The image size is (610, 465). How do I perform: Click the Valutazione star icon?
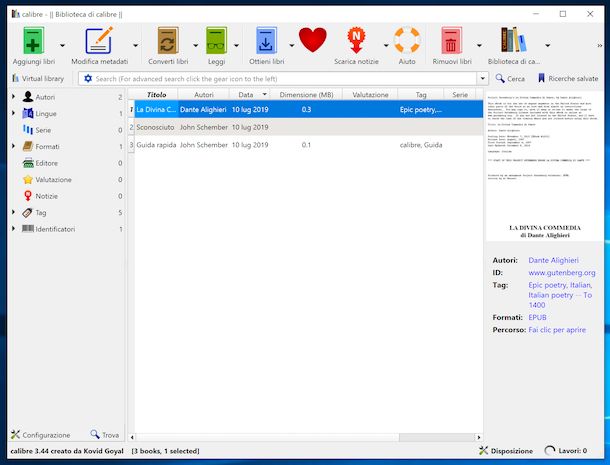click(x=28, y=179)
